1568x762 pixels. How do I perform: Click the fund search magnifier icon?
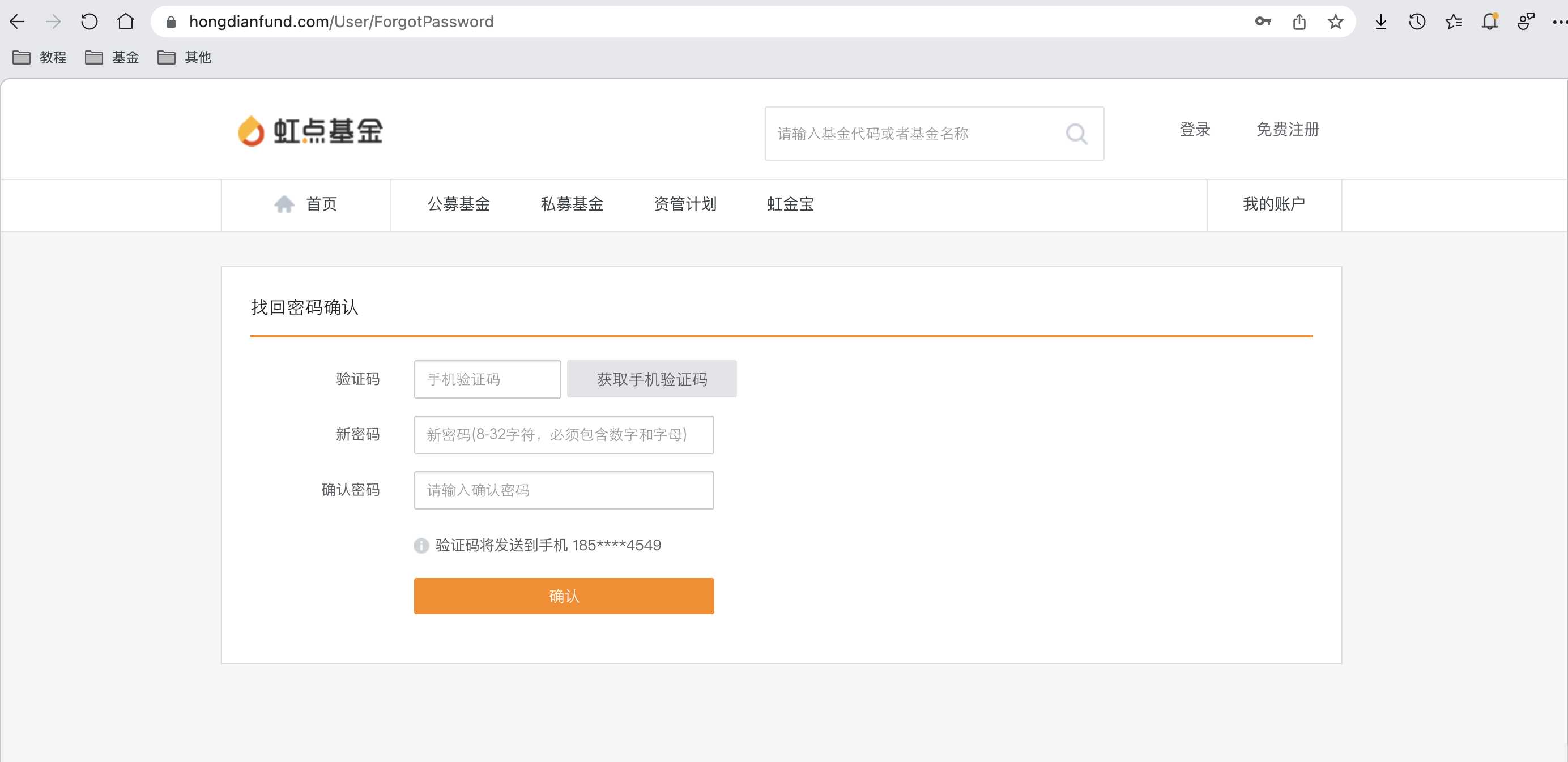[1076, 133]
